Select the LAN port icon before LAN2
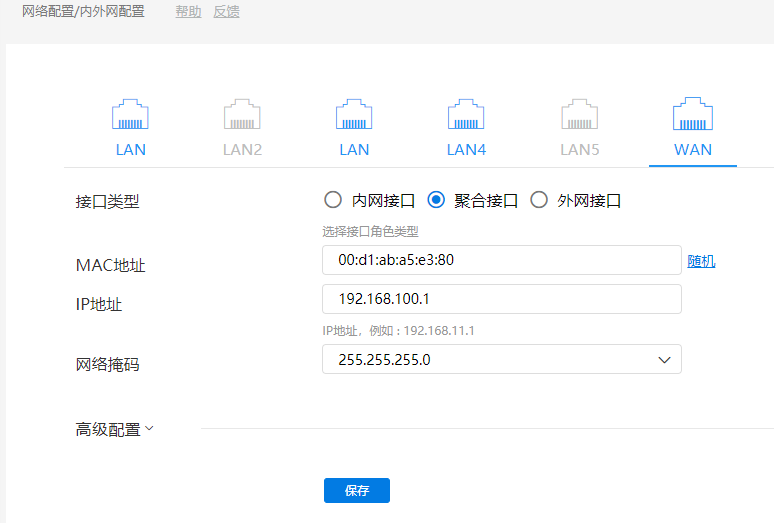The height and width of the screenshot is (523, 774). tap(130, 115)
